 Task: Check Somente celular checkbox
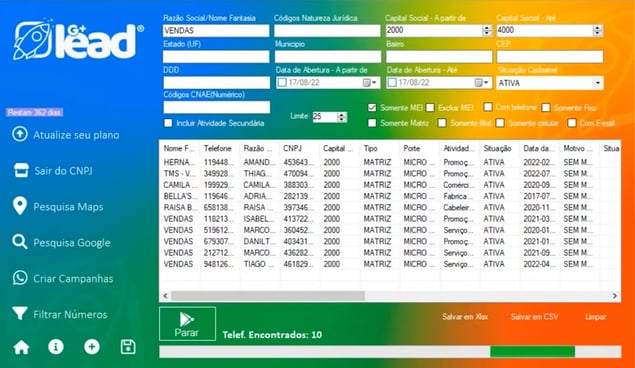[x=500, y=123]
